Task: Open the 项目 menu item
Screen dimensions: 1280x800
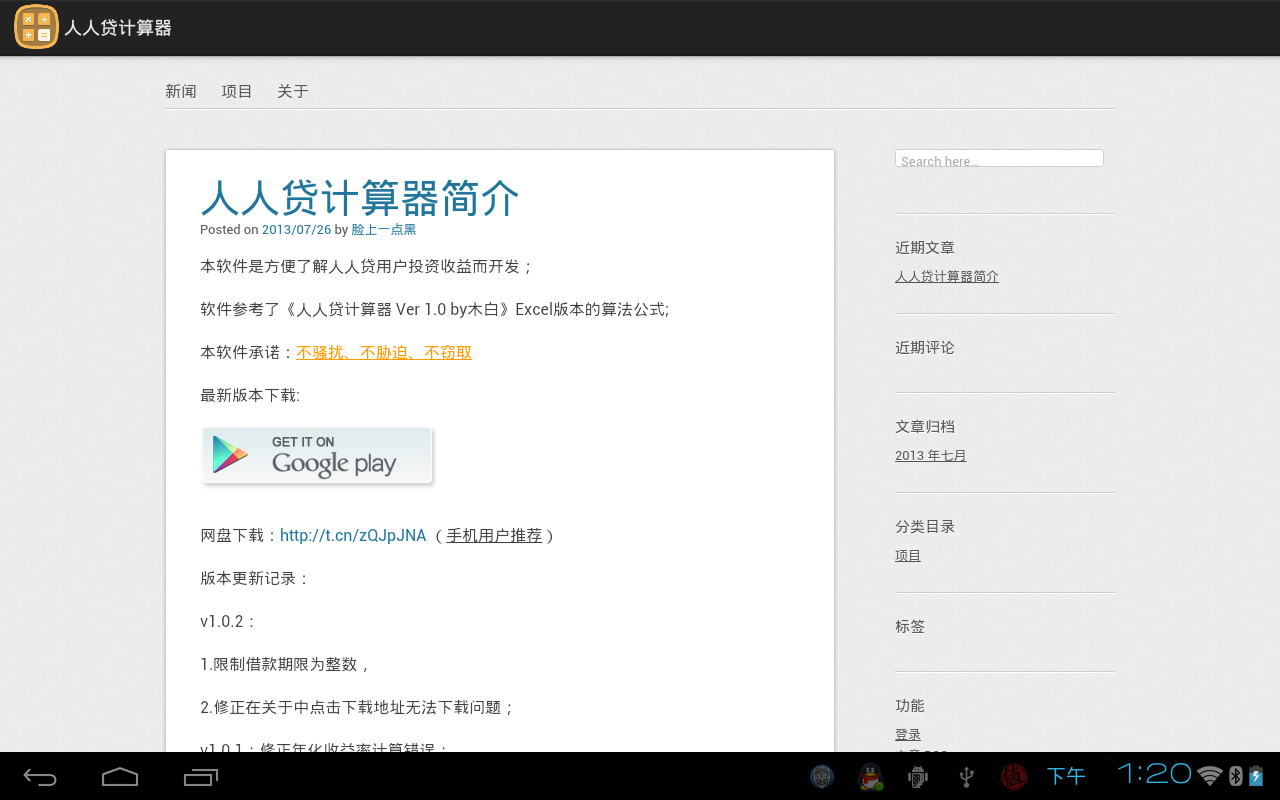Action: [x=237, y=91]
